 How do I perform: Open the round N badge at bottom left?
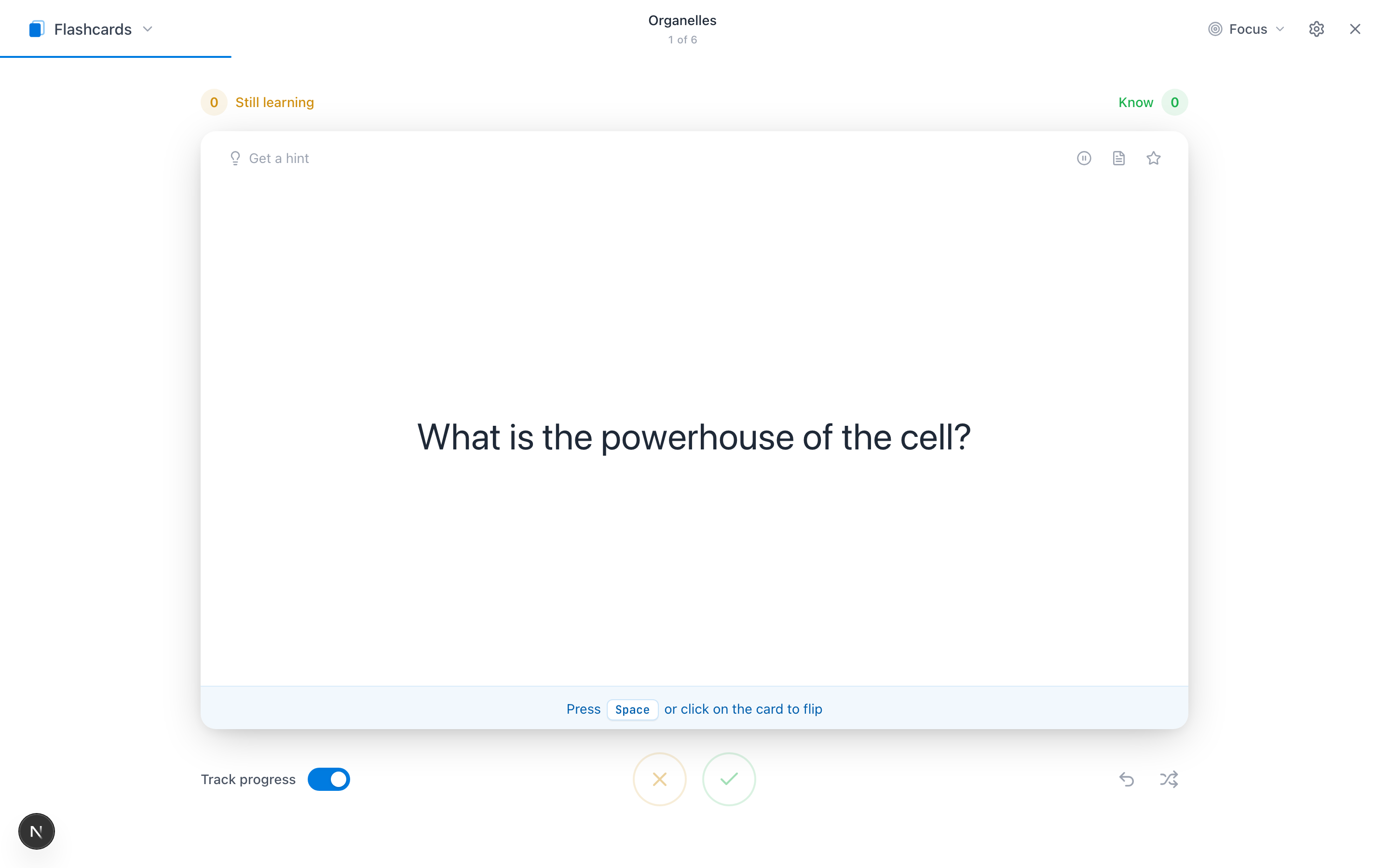(x=36, y=831)
